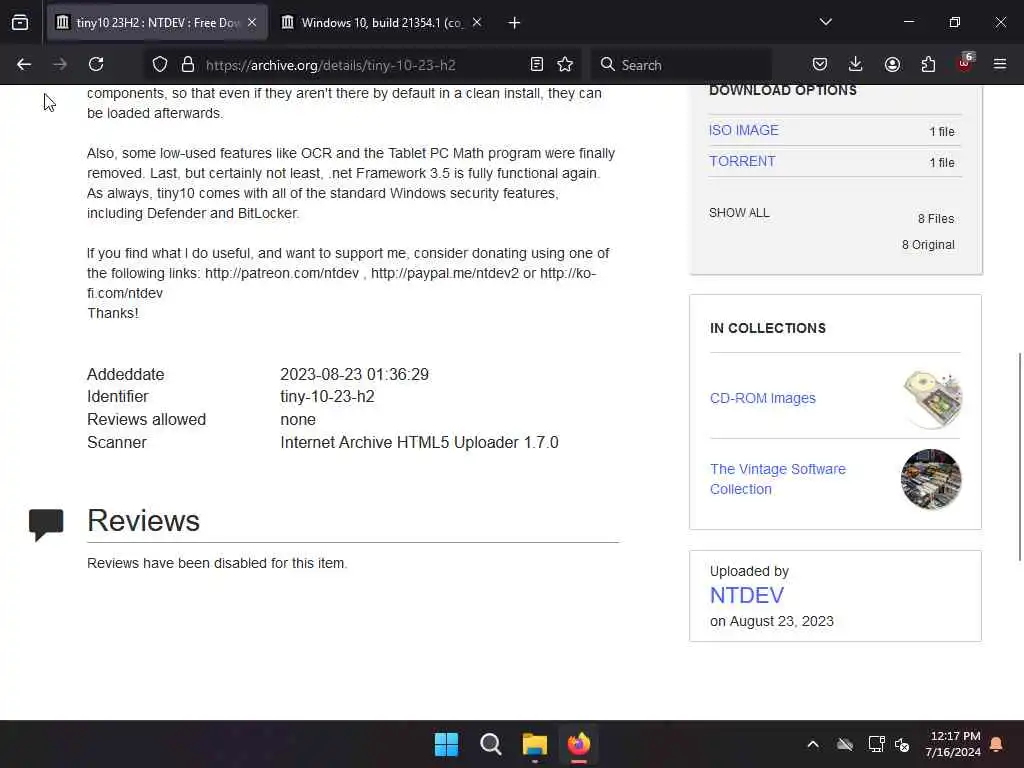Open CD-ROM Images collection
Screen dimensions: 1024x768
(x=763, y=398)
